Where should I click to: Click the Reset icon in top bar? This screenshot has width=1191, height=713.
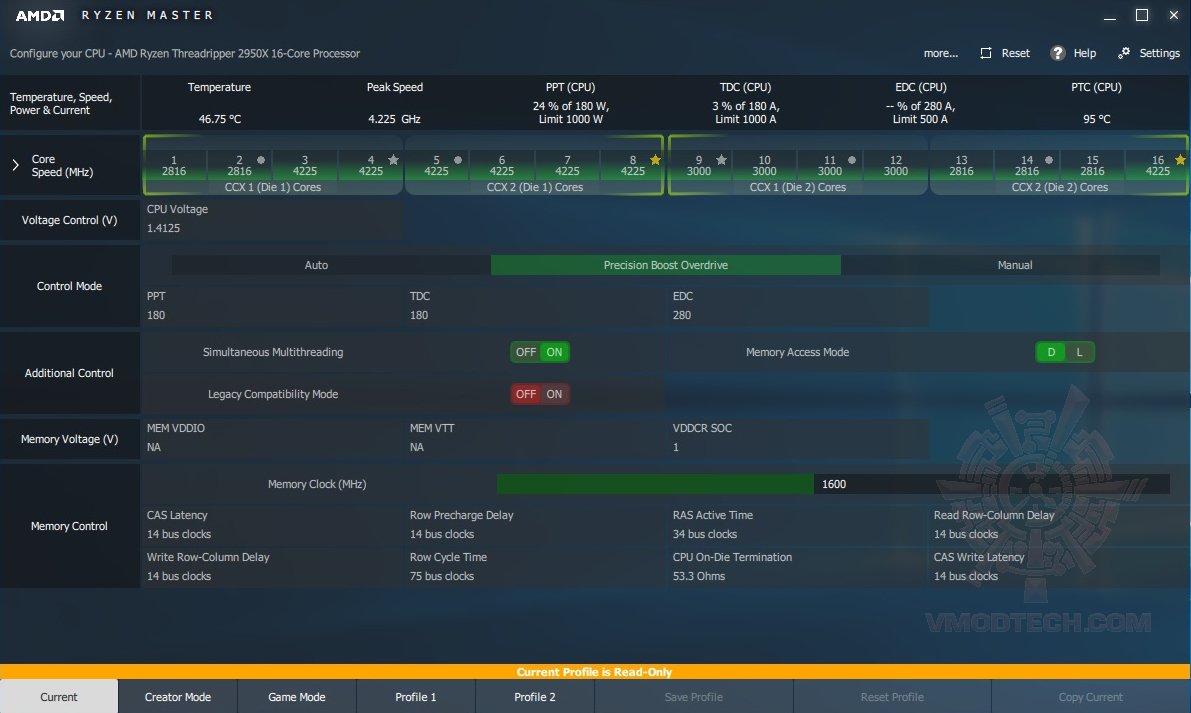pos(986,53)
